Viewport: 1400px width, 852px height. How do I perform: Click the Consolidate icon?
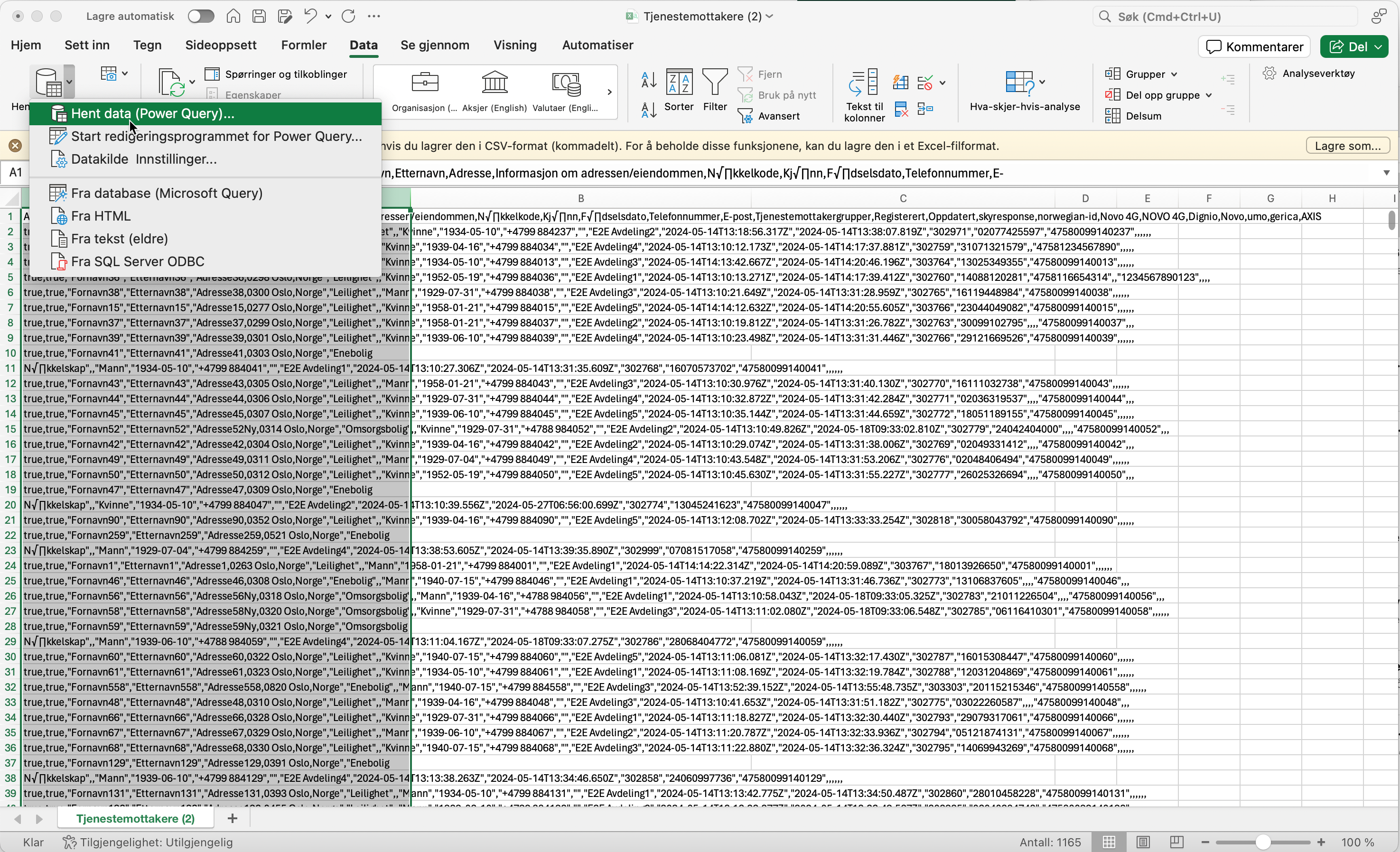(925, 108)
